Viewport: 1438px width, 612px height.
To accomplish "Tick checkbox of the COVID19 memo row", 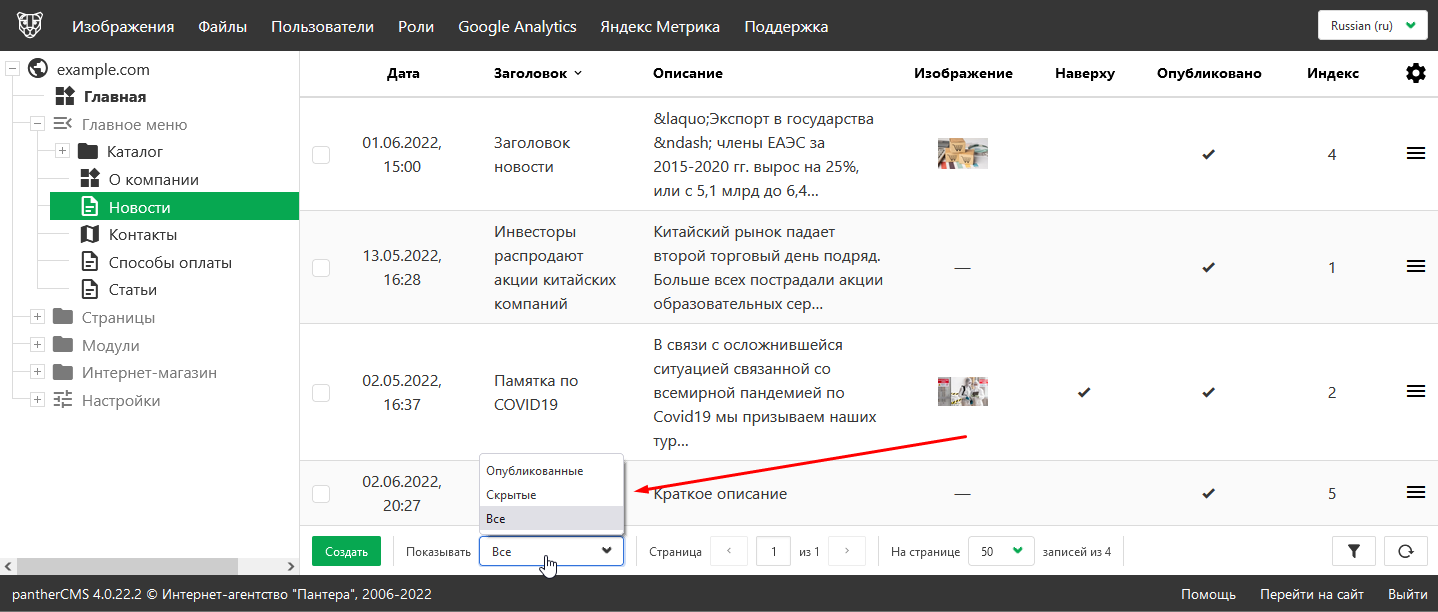I will [321, 393].
